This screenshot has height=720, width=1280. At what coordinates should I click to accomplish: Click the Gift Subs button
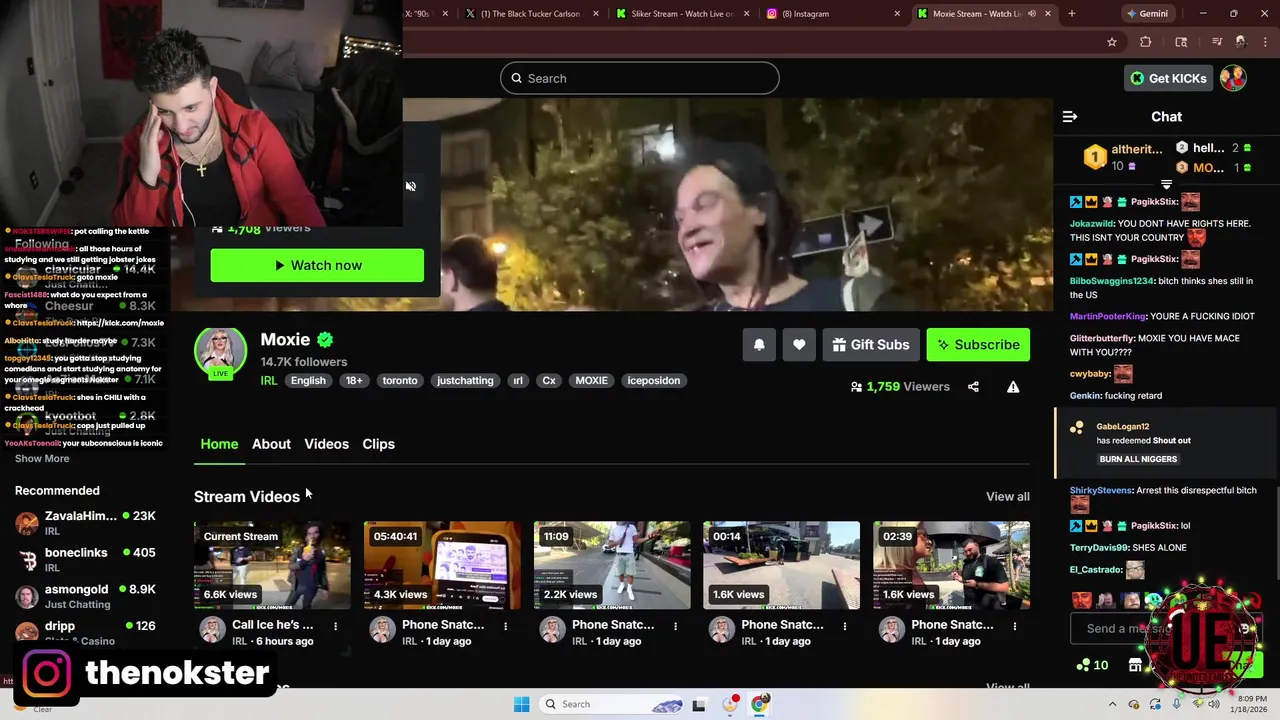pyautogui.click(x=870, y=345)
